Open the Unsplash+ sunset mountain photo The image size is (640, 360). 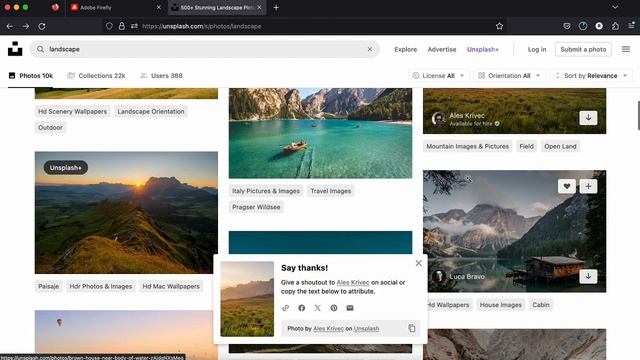(x=126, y=213)
